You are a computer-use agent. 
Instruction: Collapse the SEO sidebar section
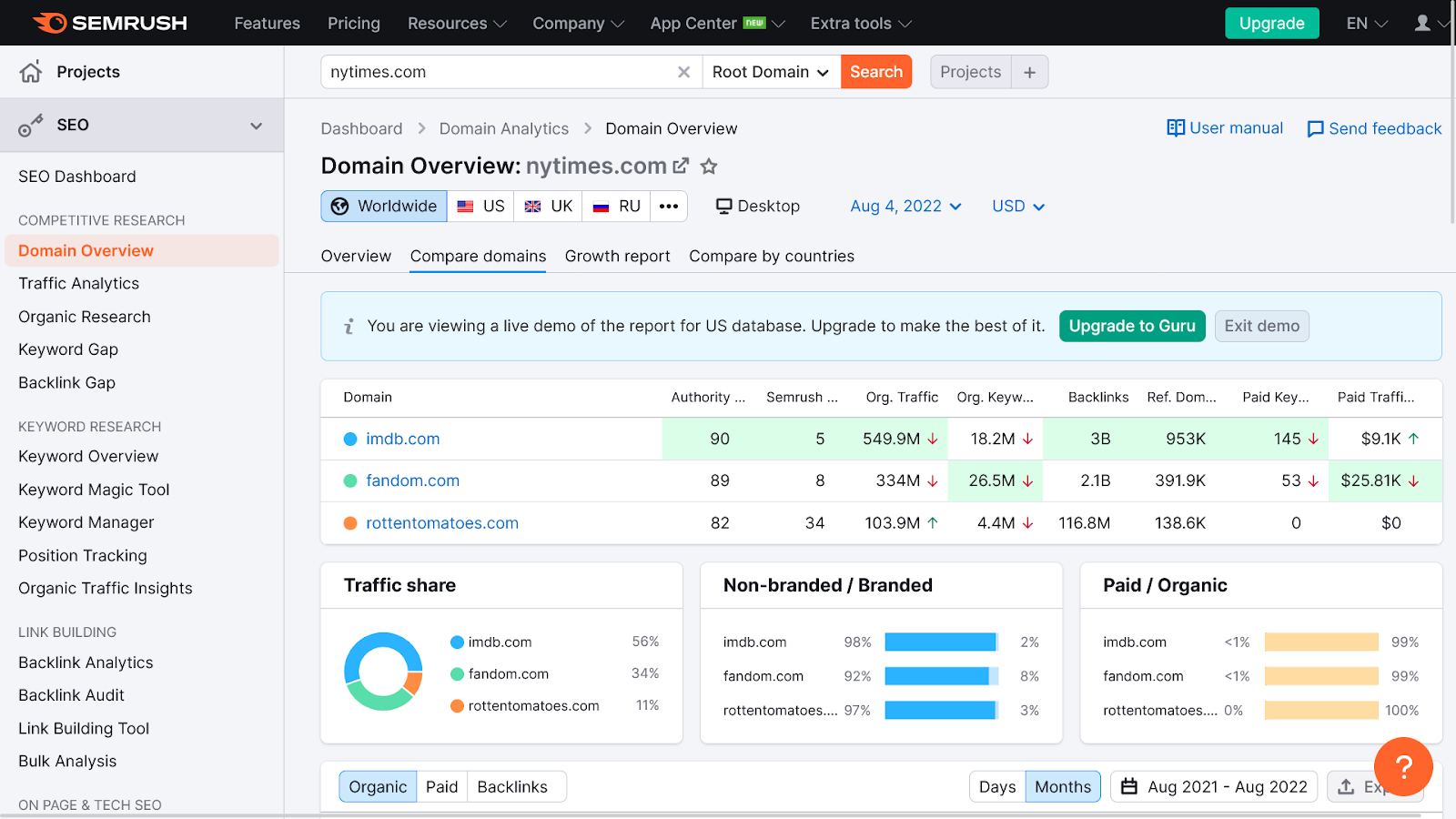point(257,126)
